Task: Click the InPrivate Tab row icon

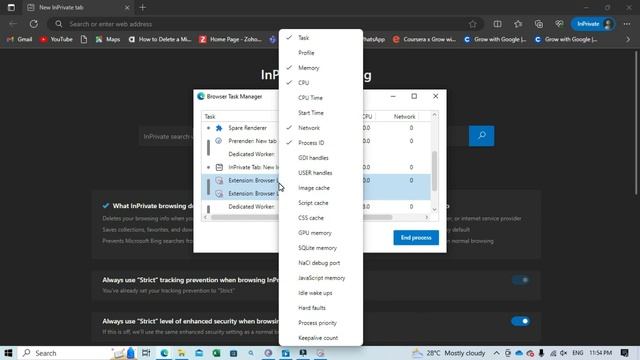Action: click(219, 167)
